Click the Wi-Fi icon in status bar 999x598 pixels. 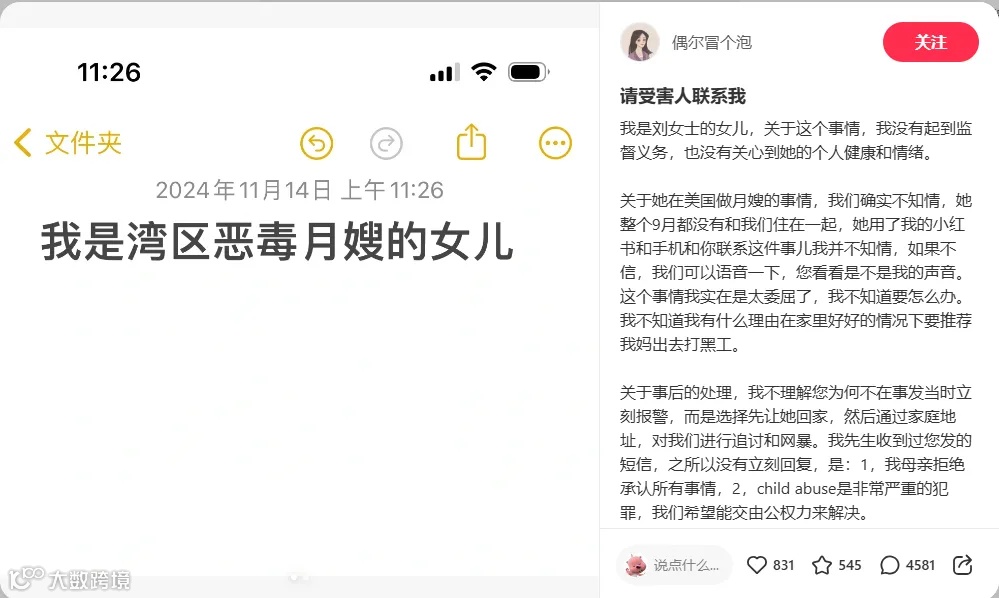click(x=484, y=72)
